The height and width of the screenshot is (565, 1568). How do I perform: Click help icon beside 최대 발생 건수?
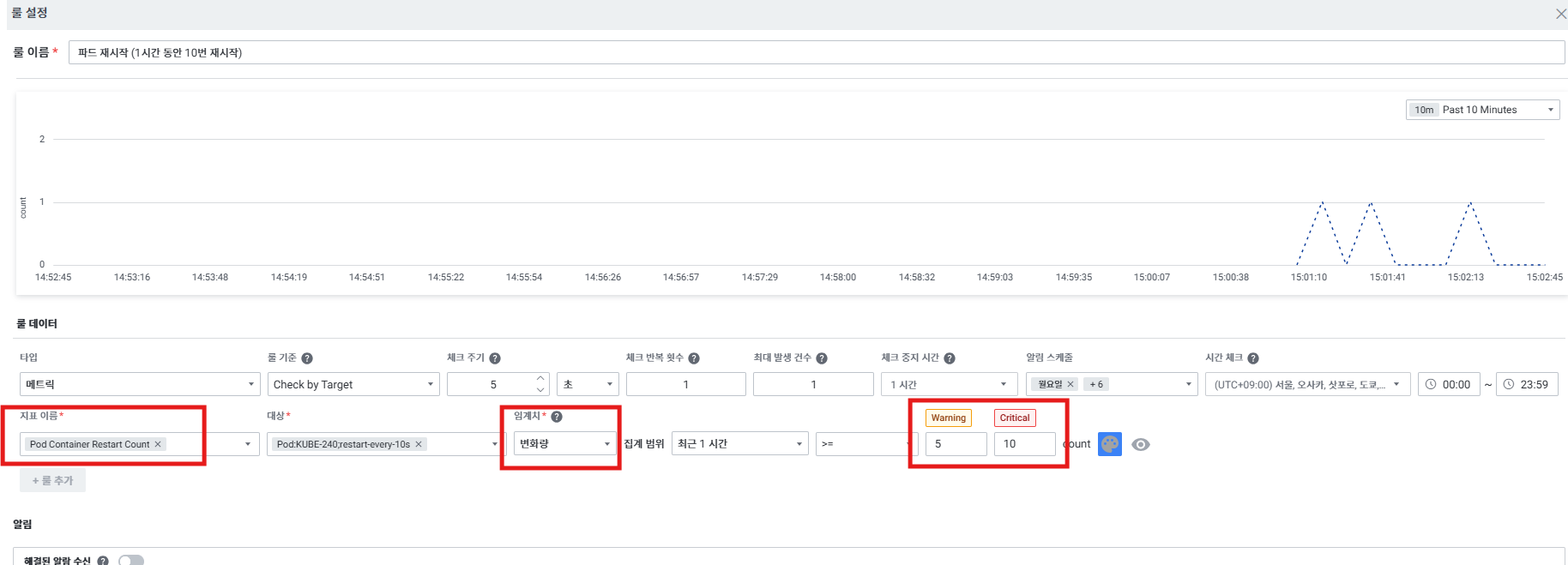pos(822,358)
